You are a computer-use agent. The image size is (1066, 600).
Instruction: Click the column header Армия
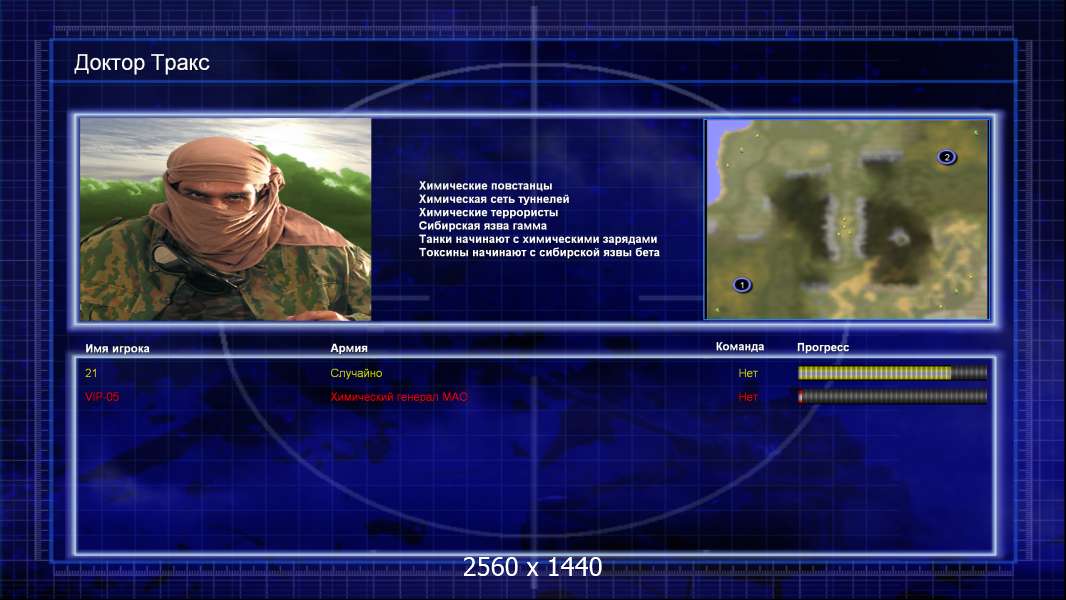coord(349,348)
